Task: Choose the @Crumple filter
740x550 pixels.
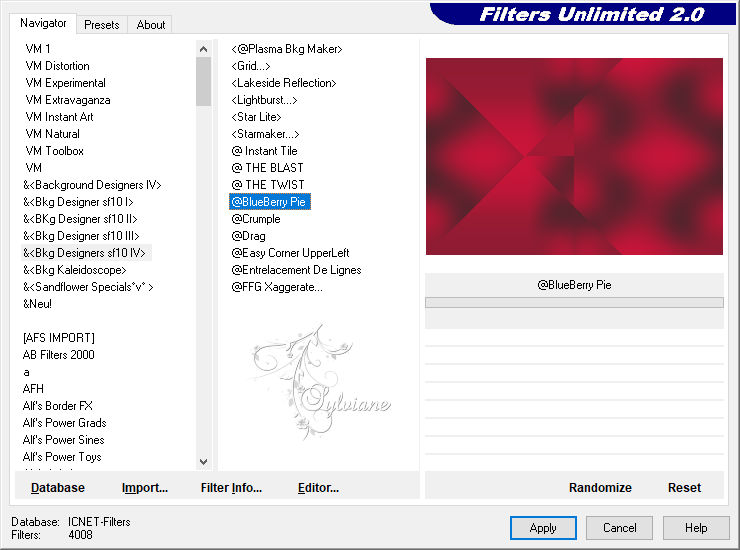Action: [x=256, y=219]
